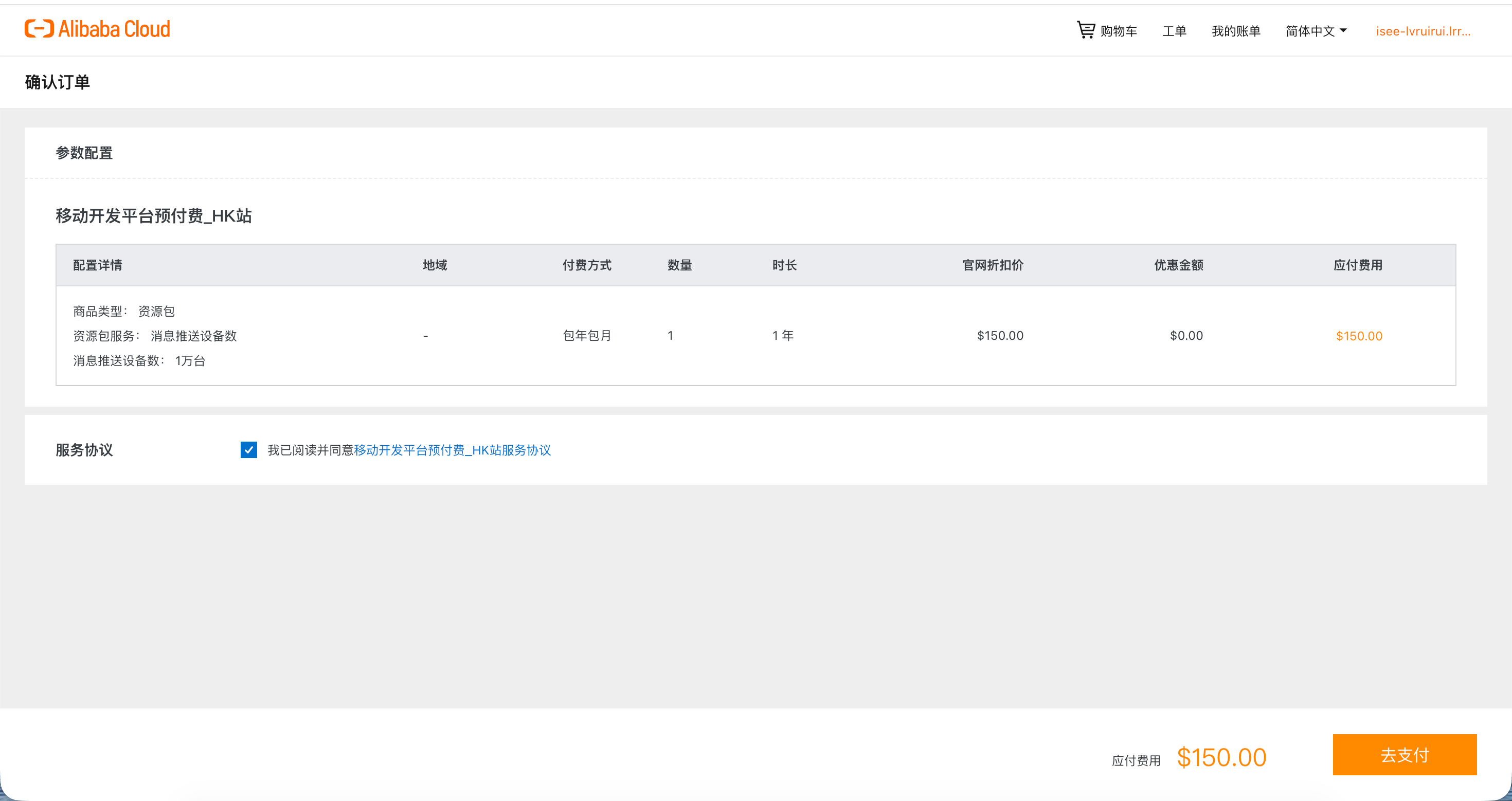This screenshot has width=1512, height=801.
Task: Open 我的账单 billing page
Action: point(1235,31)
